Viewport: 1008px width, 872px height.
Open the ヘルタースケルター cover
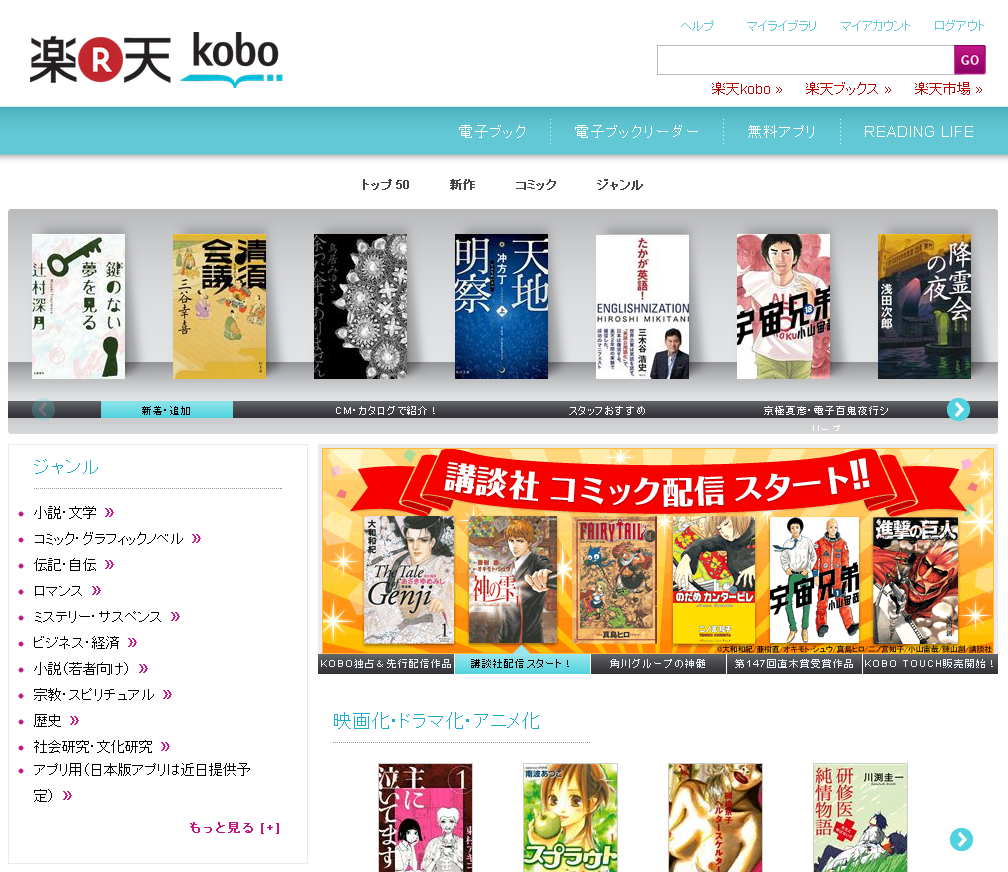pyautogui.click(x=715, y=817)
